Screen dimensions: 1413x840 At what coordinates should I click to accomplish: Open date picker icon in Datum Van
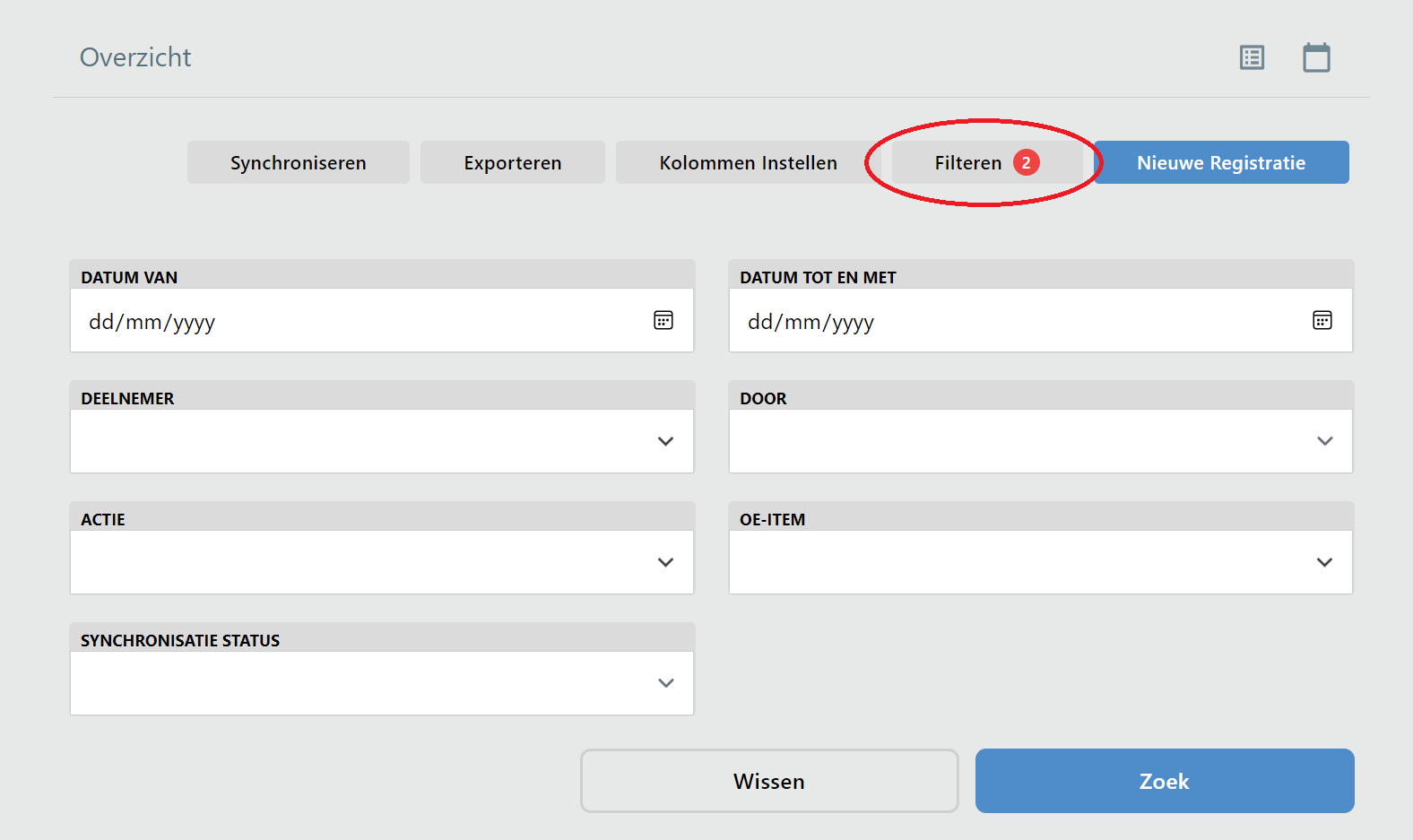coord(663,321)
